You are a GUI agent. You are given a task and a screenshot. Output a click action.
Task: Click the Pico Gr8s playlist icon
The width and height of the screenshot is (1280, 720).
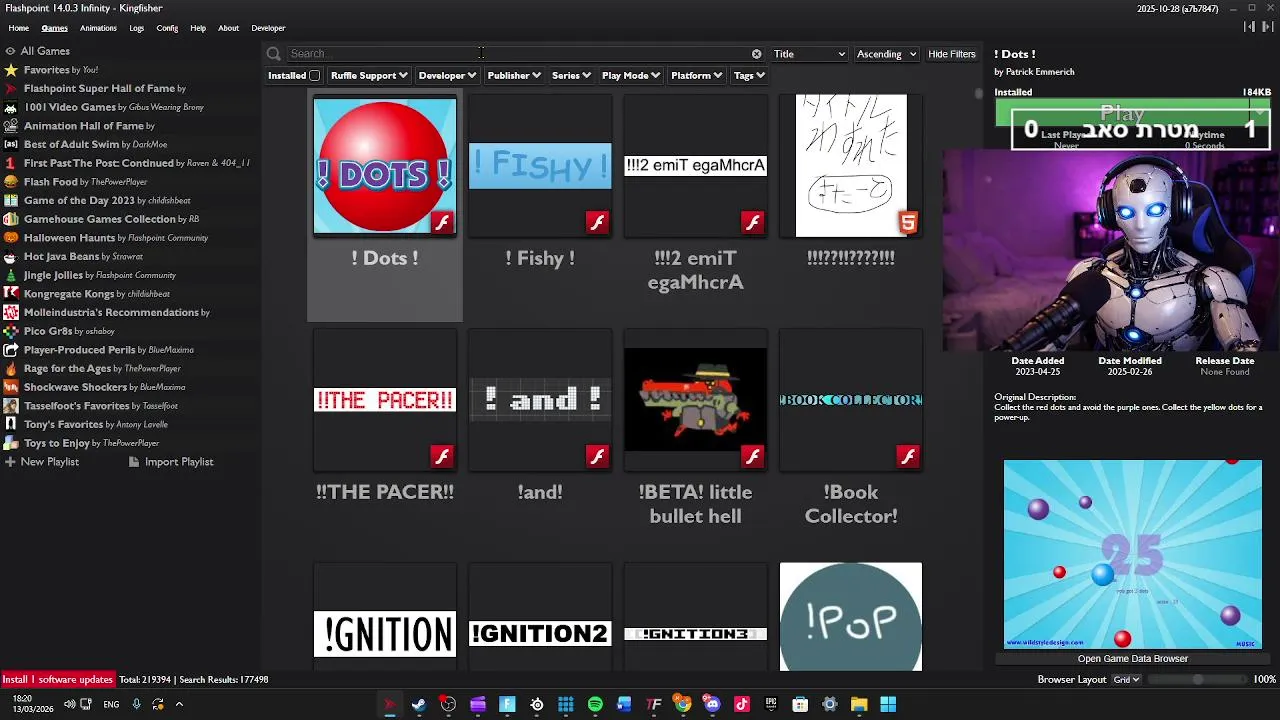11,331
